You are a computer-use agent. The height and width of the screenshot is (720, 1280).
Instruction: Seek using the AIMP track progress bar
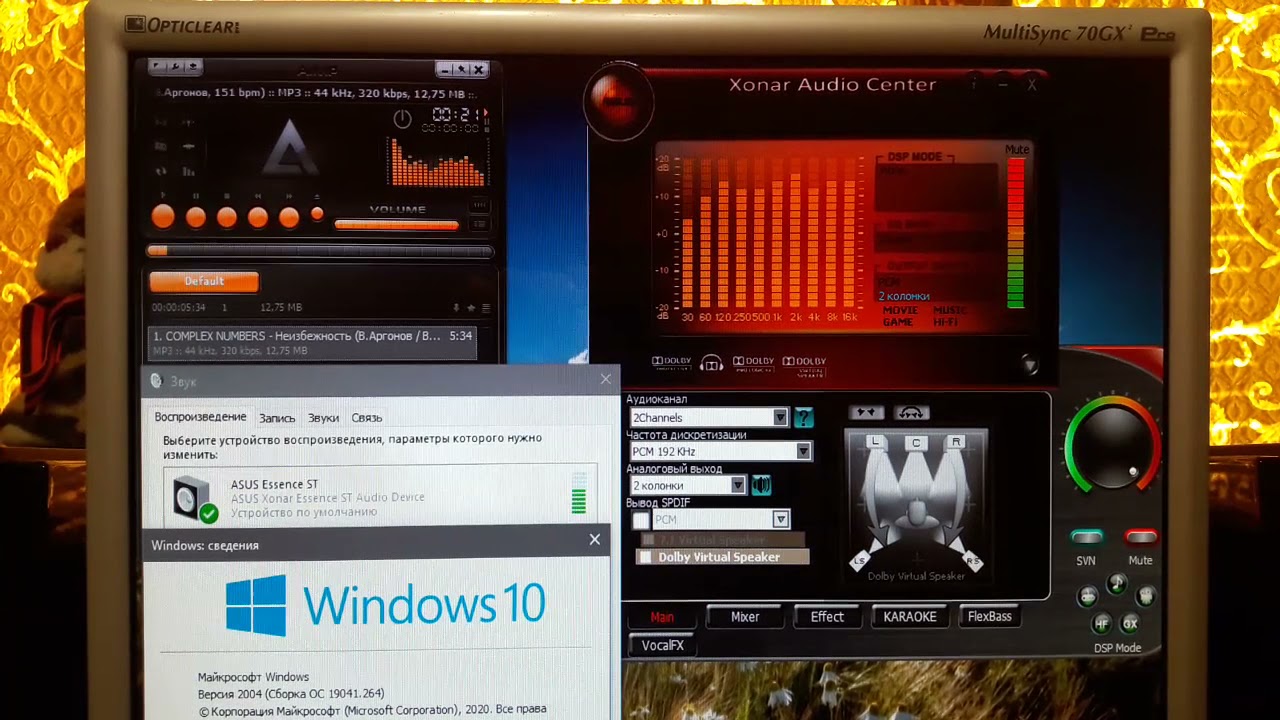tap(320, 251)
